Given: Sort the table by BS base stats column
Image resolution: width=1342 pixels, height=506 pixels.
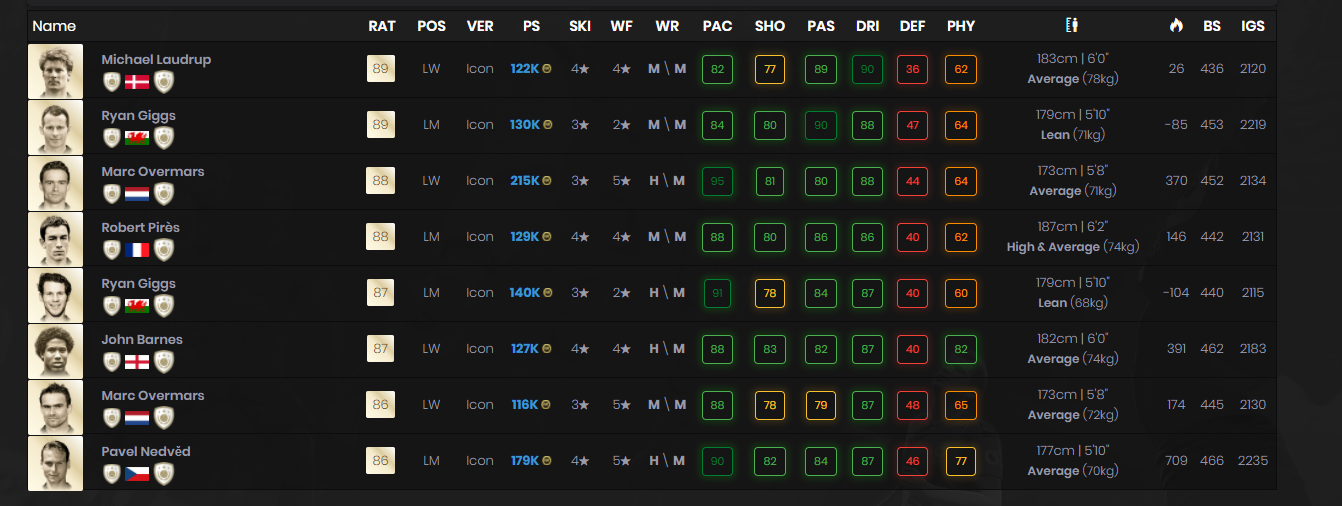Looking at the screenshot, I should point(1212,26).
